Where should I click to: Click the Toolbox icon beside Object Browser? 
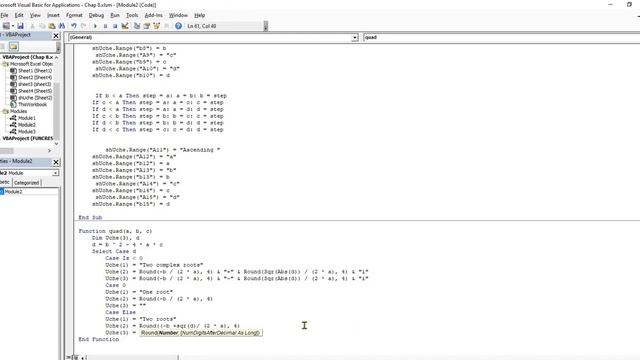coord(166,26)
